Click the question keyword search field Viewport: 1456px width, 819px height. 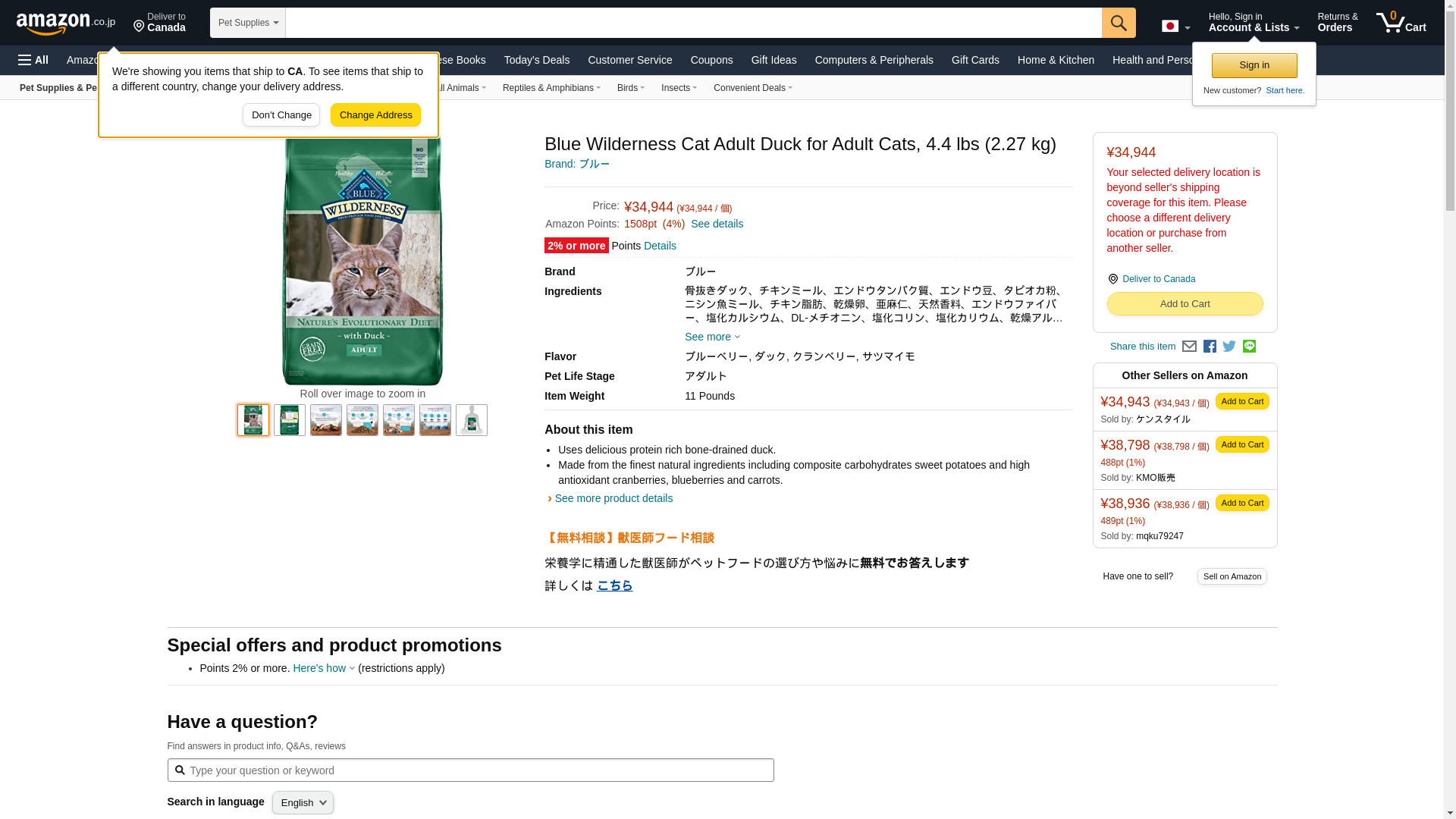[x=478, y=770]
